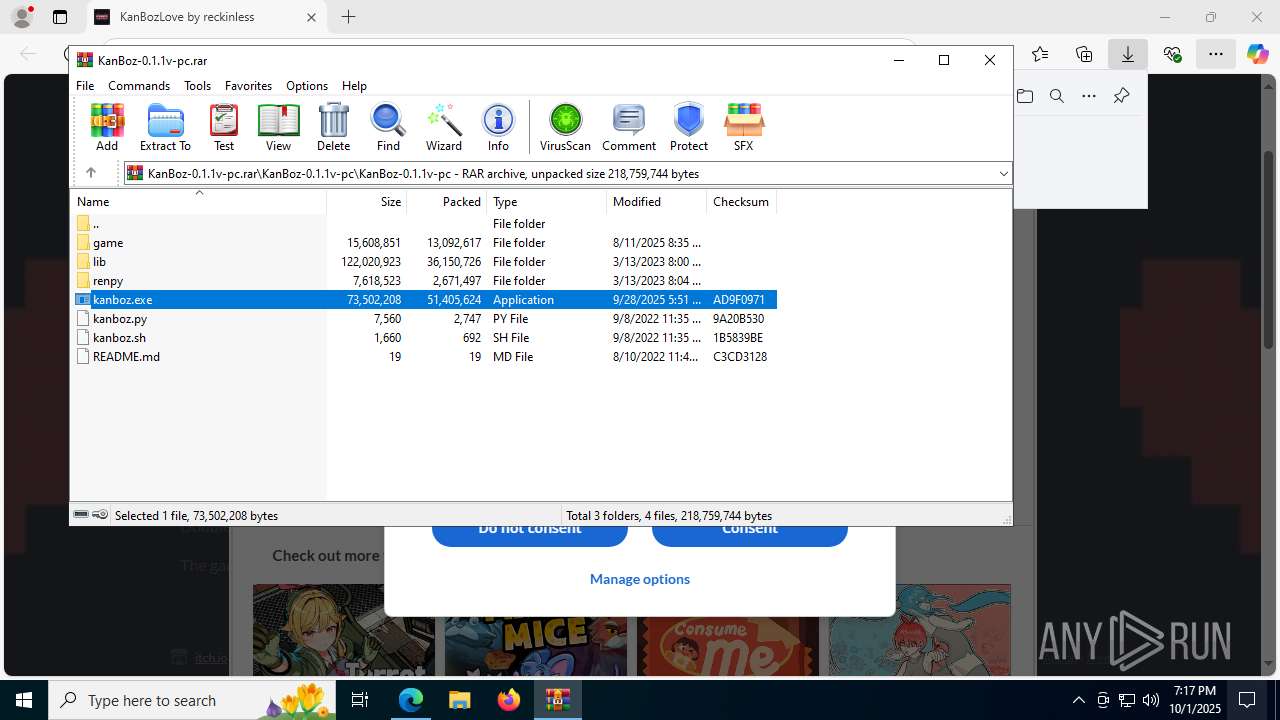Open new browser tab
This screenshot has height=720, width=1280.
pos(348,17)
